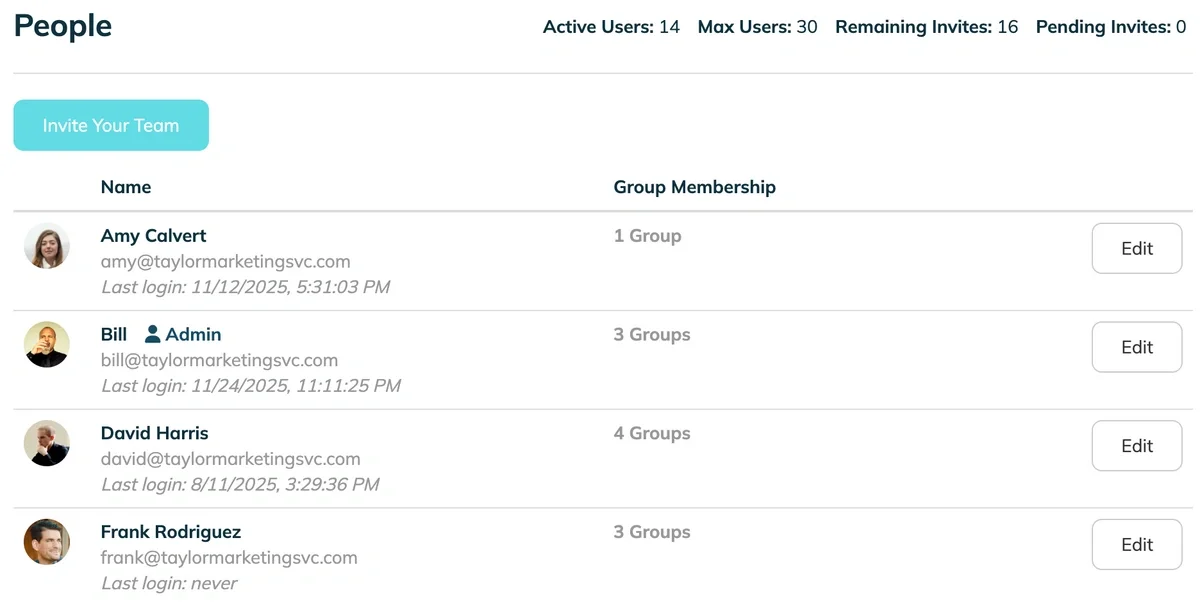
Task: Click David Harris's avatar image
Action: pyautogui.click(x=47, y=443)
